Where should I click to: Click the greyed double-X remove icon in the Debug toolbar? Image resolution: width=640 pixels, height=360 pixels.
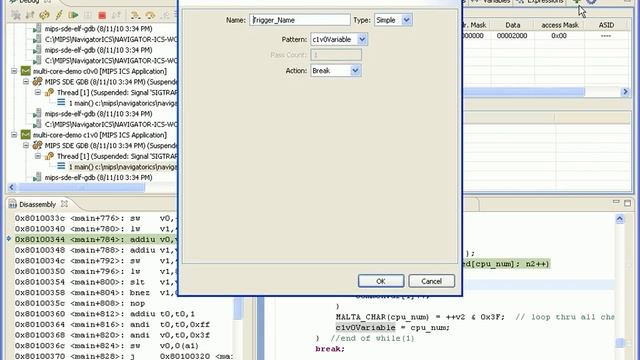pos(16,16)
